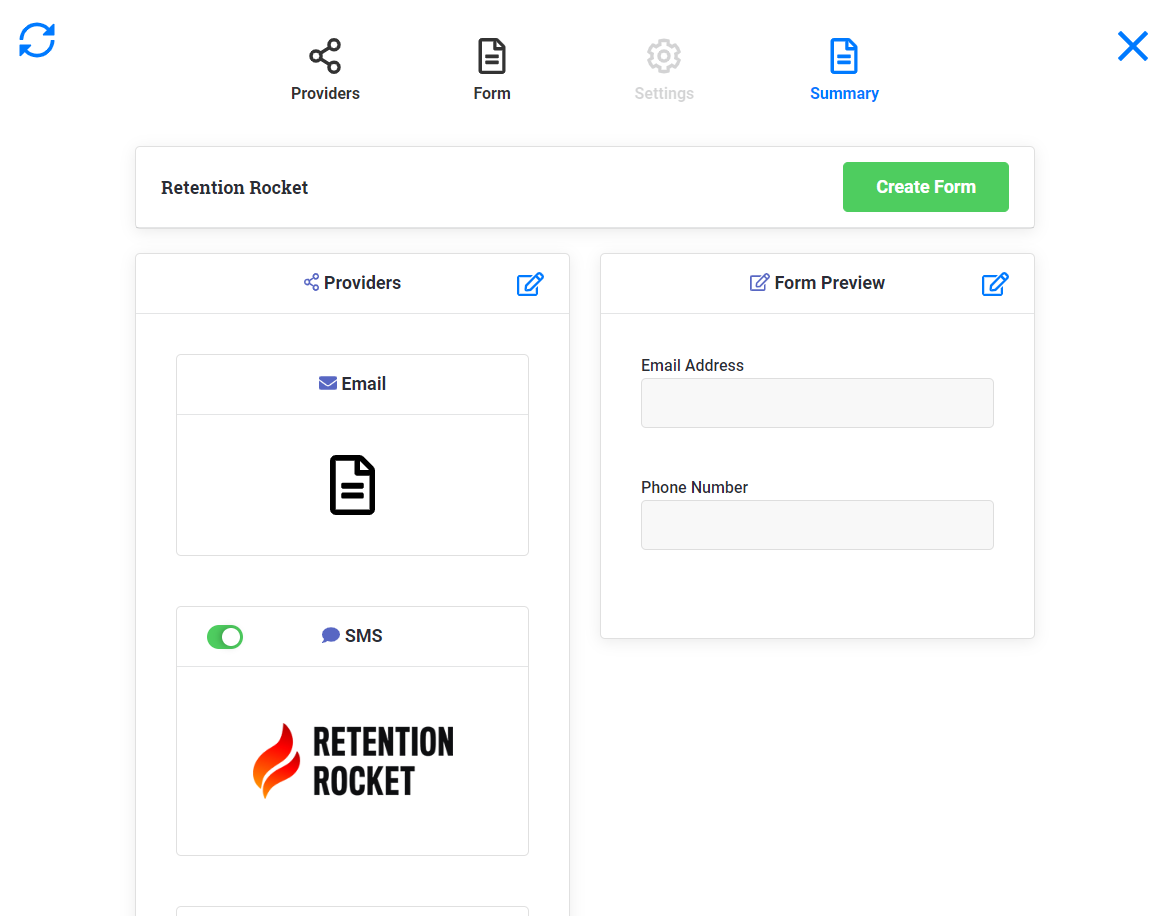Select the Summary step
Viewport: 1165px width, 916px height.
point(844,70)
